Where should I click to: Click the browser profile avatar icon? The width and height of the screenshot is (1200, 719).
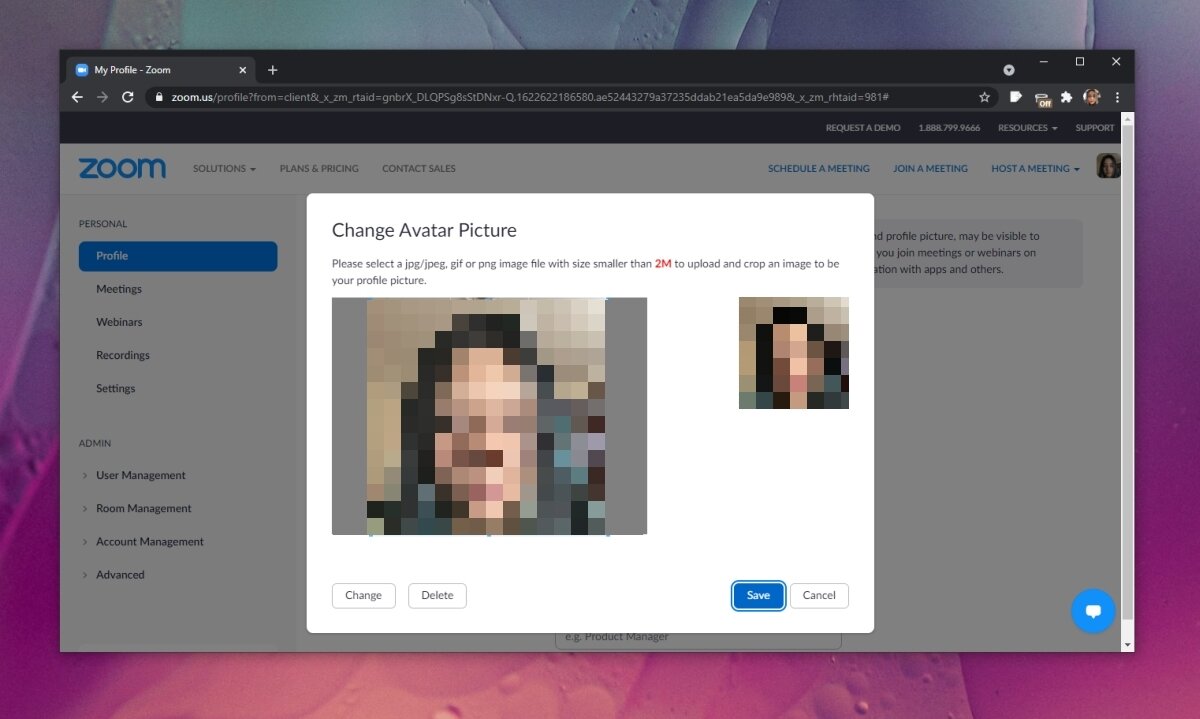tap(1090, 97)
